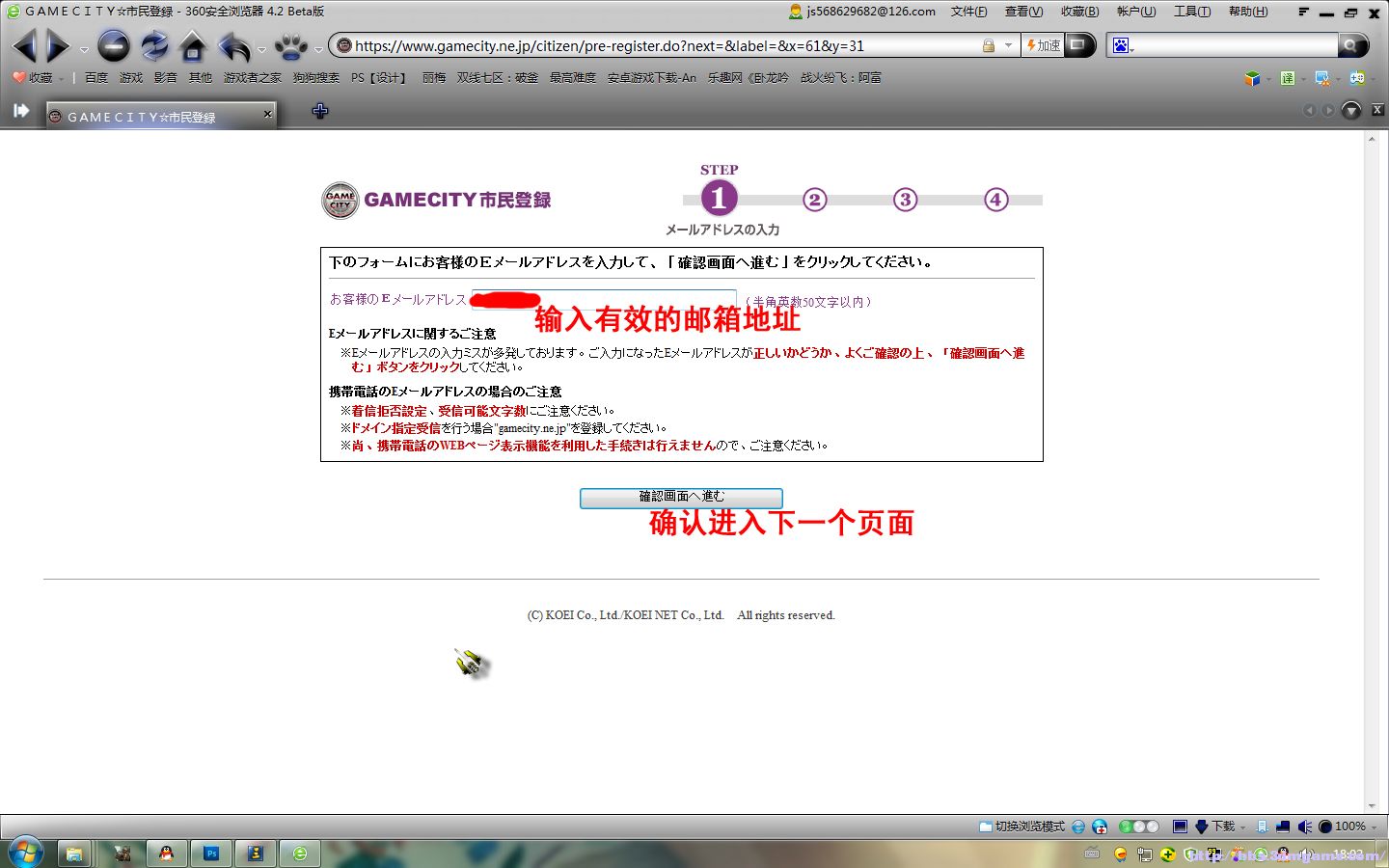Open Windows Explorer from the taskbar
1389x868 pixels.
point(74,854)
